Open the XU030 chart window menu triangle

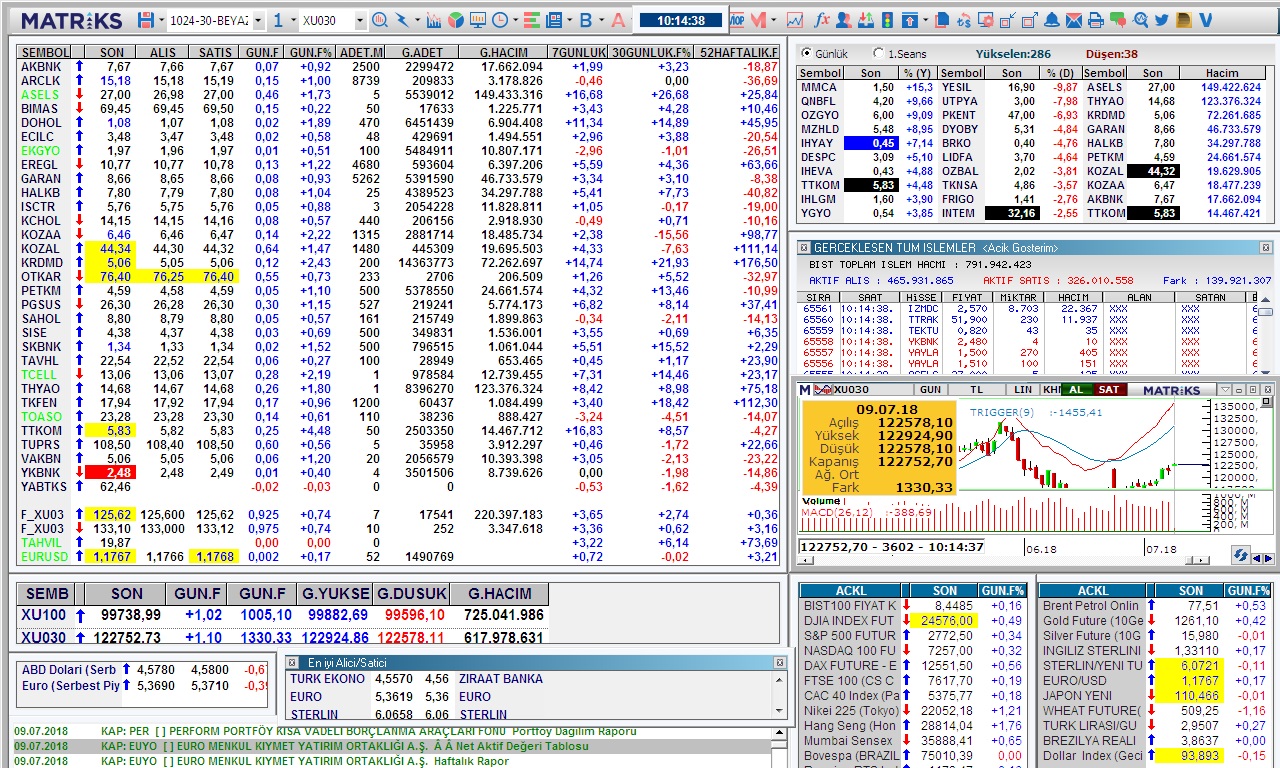(x=1225, y=389)
